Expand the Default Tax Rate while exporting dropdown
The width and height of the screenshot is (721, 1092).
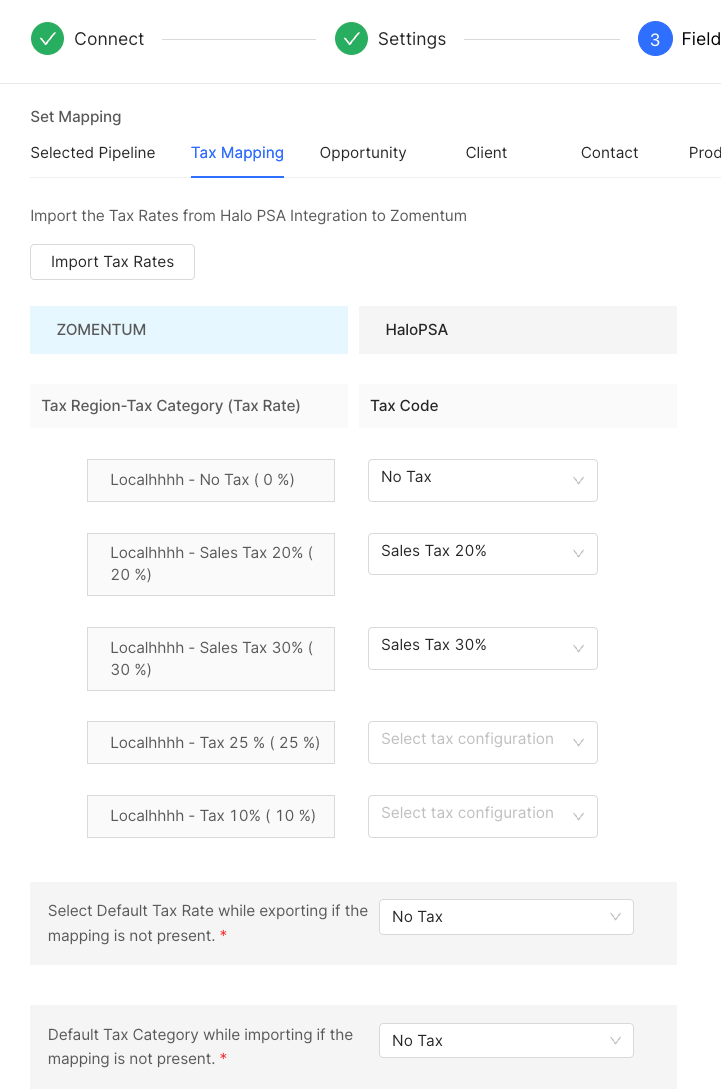pos(506,917)
